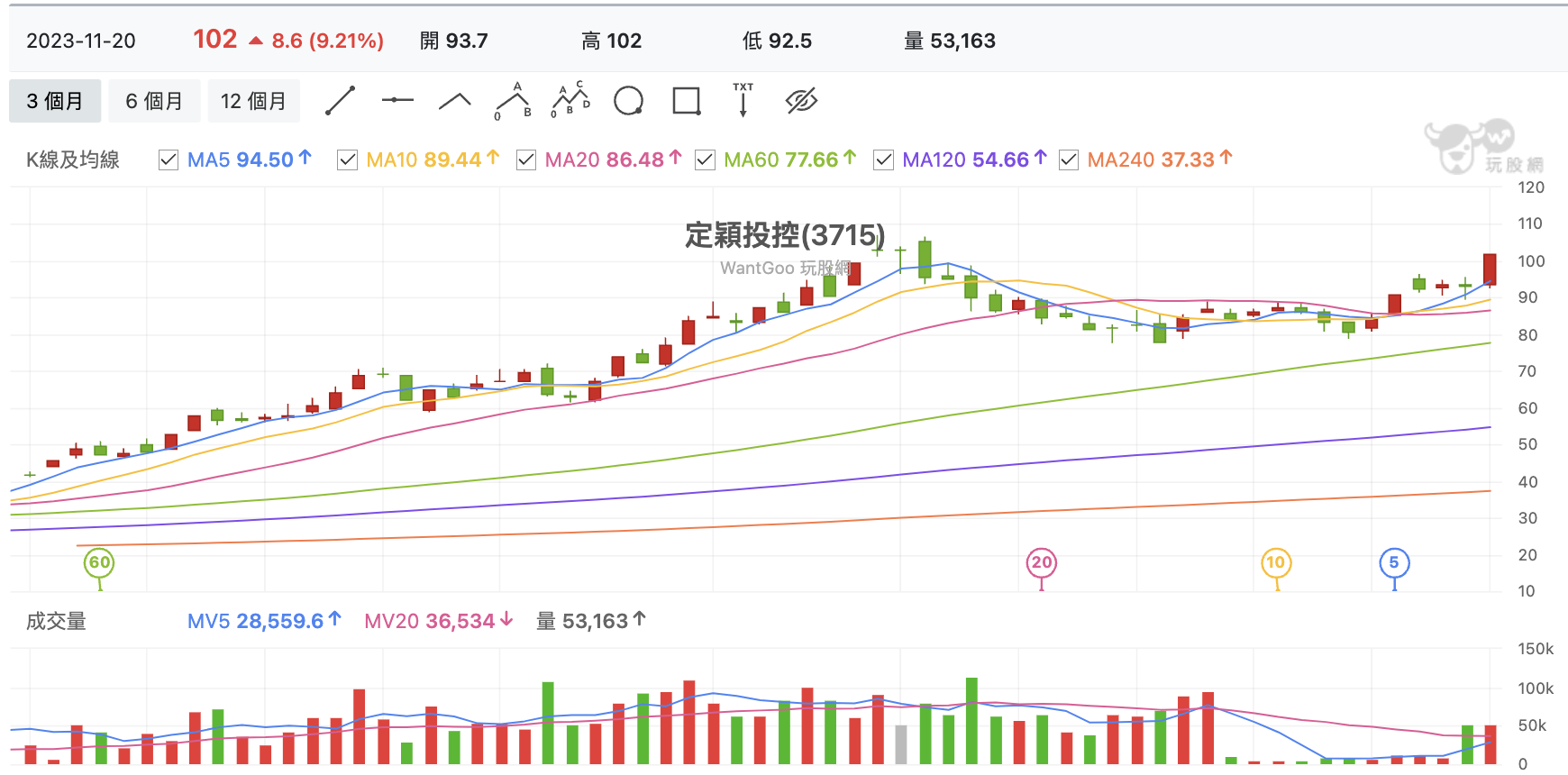Select the horizontal line drawing tool
Screen dimensions: 1568x775
click(397, 101)
